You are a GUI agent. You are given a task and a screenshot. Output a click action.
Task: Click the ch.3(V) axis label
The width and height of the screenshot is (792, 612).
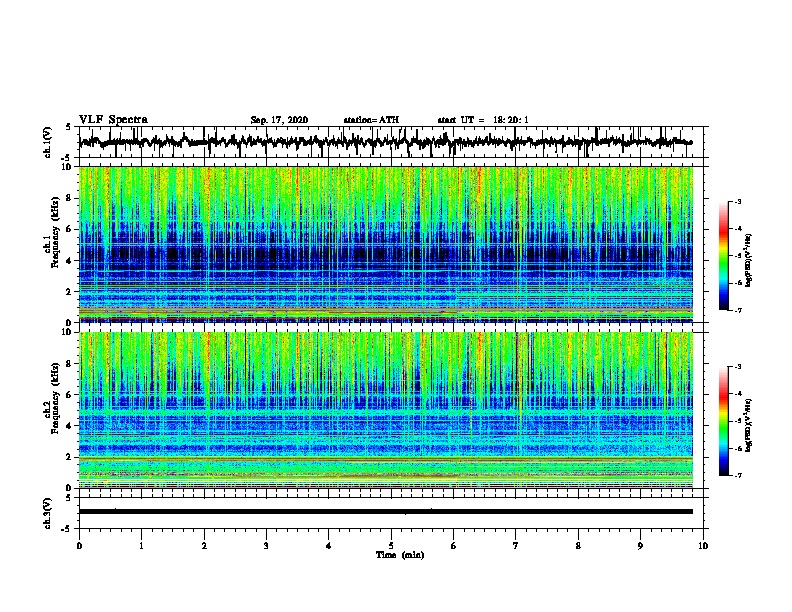(x=48, y=513)
